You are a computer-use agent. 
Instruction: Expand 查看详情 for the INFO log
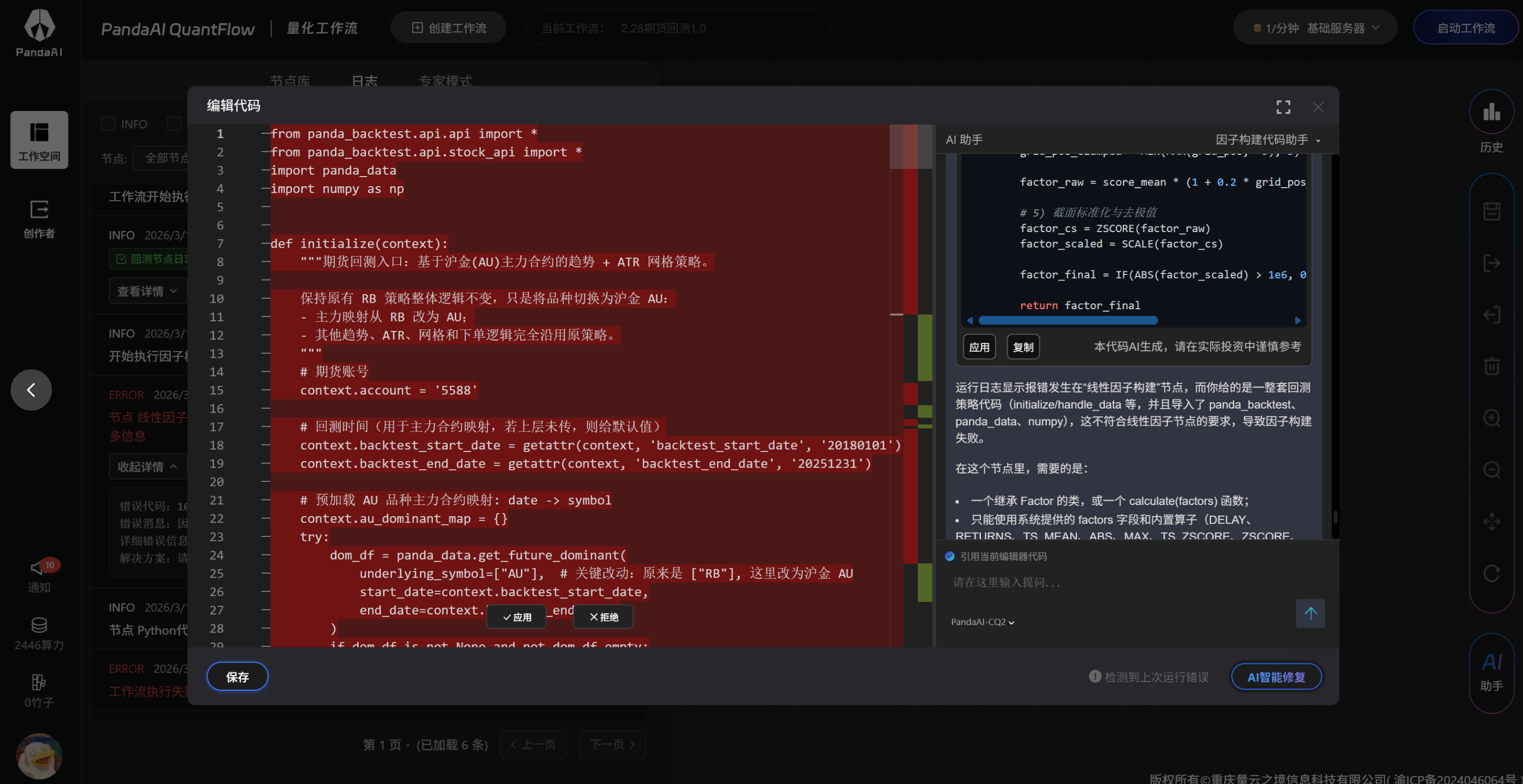(147, 291)
